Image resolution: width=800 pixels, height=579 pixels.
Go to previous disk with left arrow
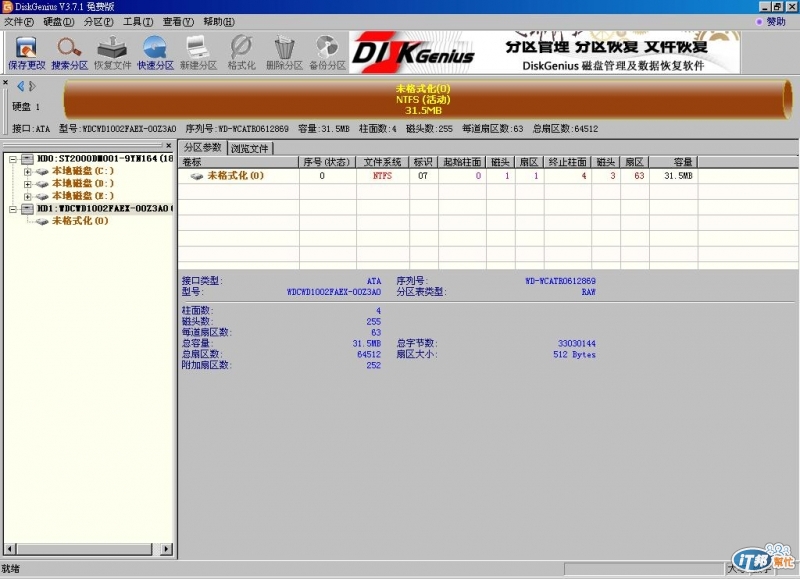(20, 86)
